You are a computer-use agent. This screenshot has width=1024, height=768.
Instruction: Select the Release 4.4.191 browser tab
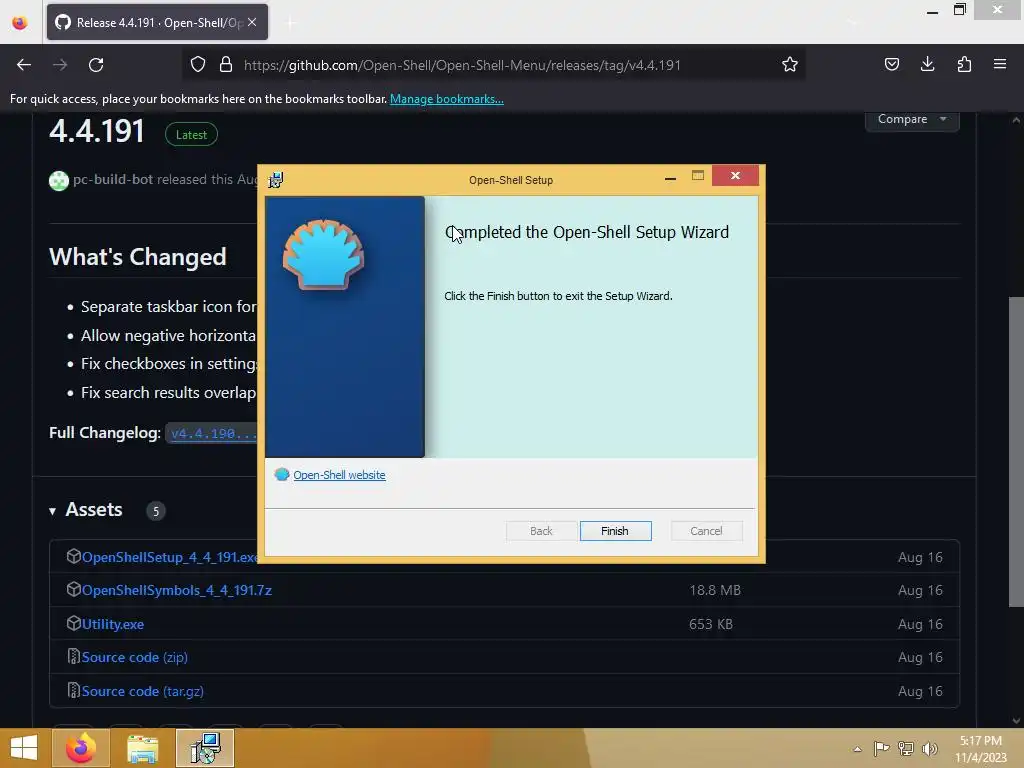click(157, 22)
